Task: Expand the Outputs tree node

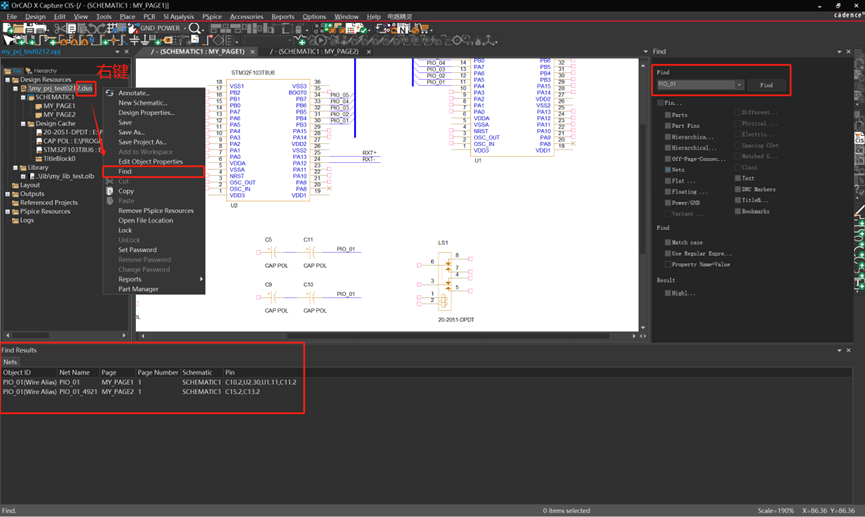Action: click(8, 194)
